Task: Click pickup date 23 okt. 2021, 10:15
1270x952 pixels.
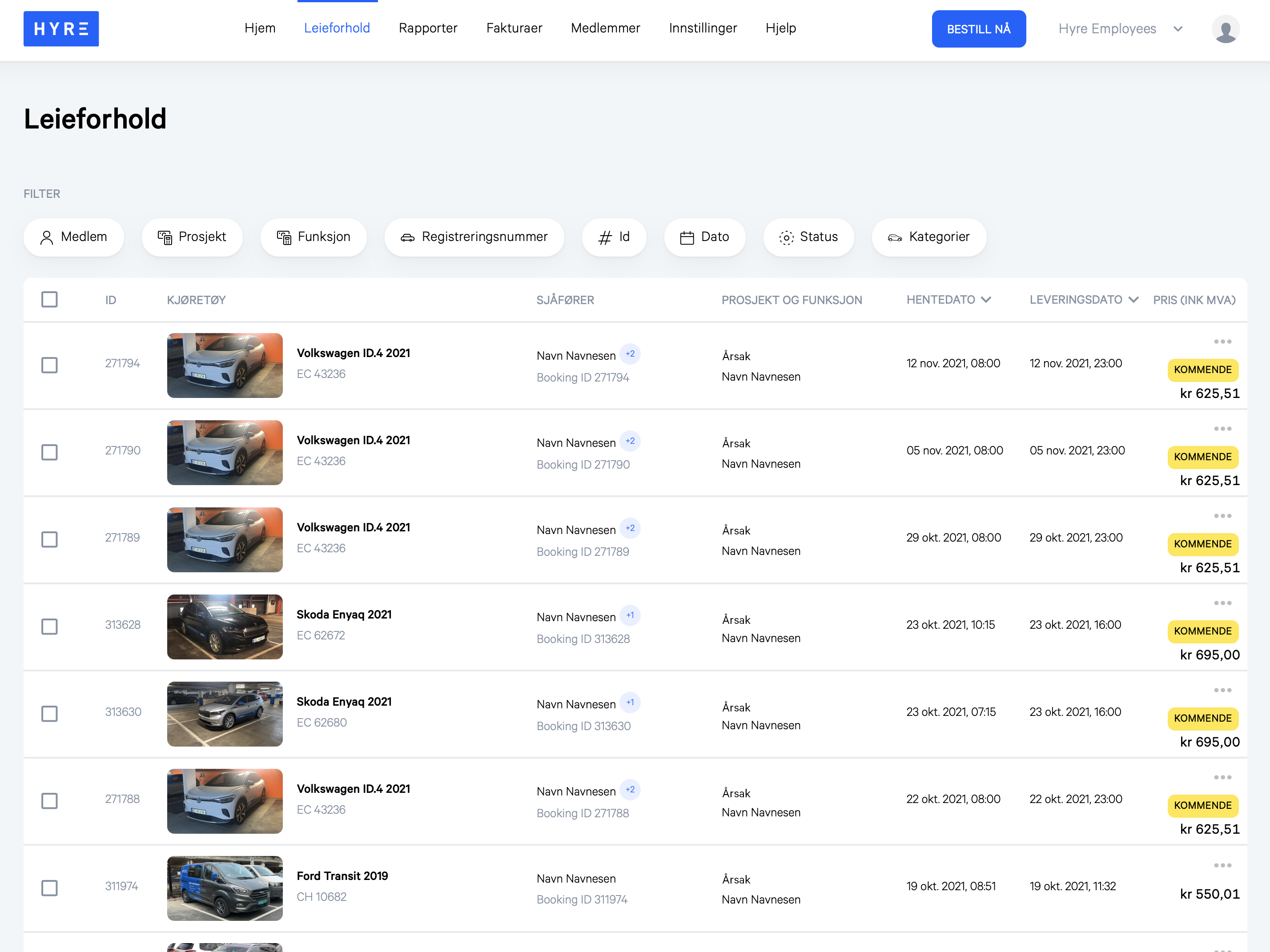Action: click(x=950, y=625)
